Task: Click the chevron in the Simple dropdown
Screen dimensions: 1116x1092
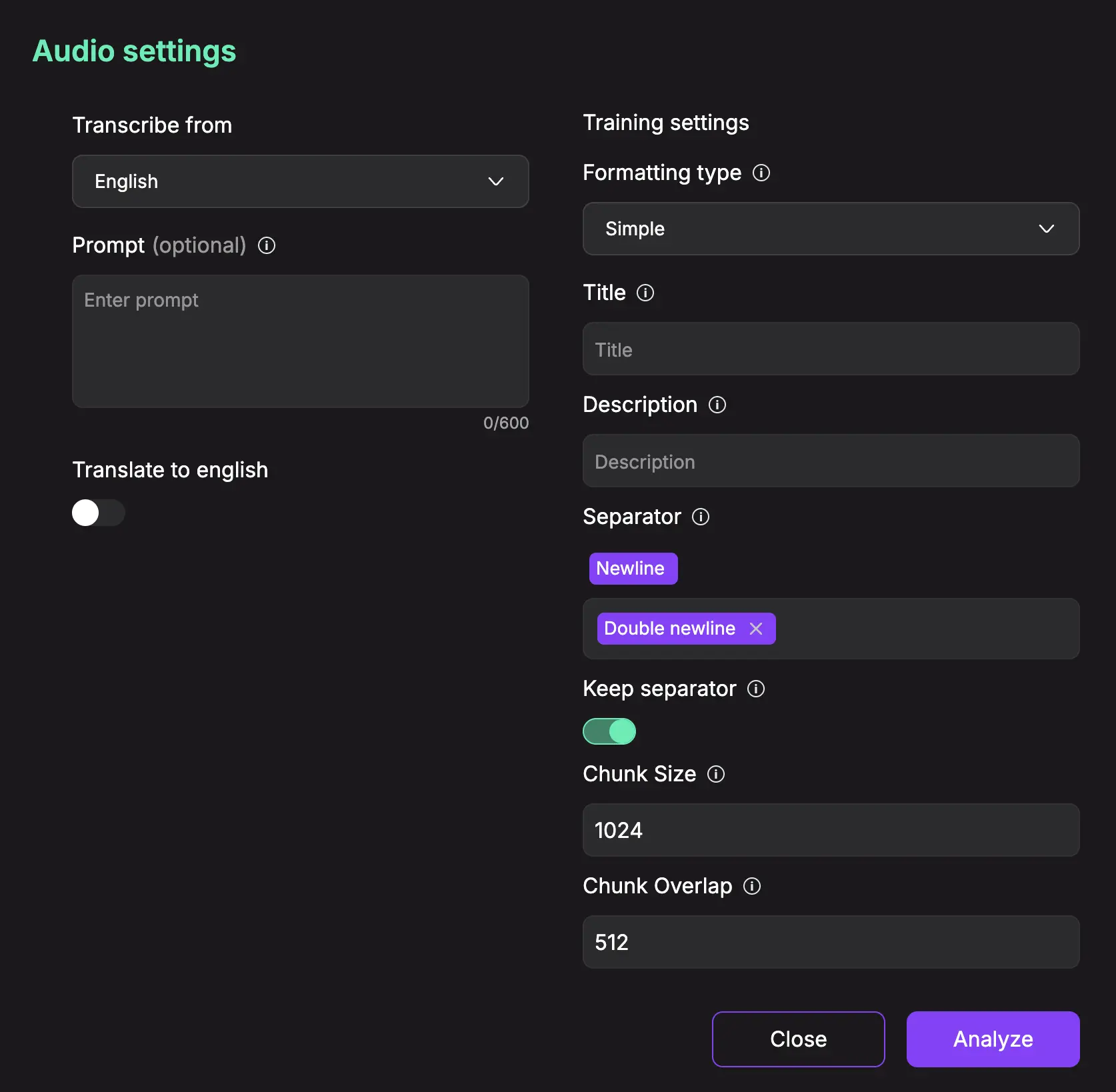Action: coord(1046,229)
